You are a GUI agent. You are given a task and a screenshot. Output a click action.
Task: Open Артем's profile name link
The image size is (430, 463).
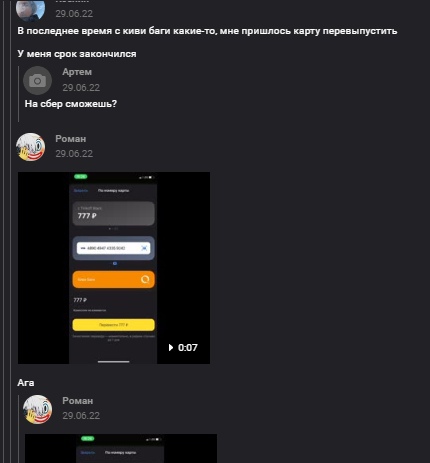point(77,72)
